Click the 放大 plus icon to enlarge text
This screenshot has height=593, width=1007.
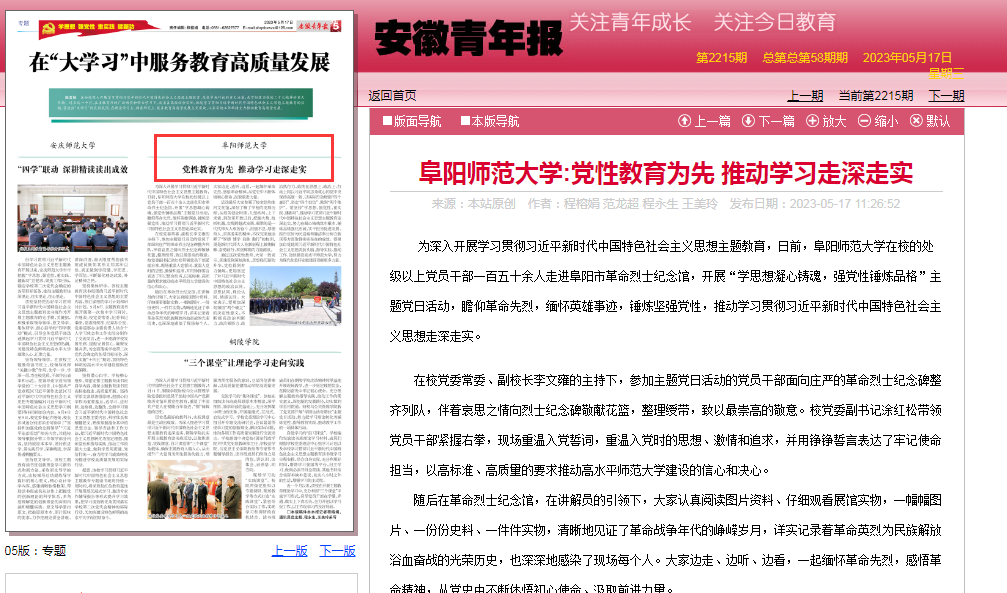click(x=812, y=121)
